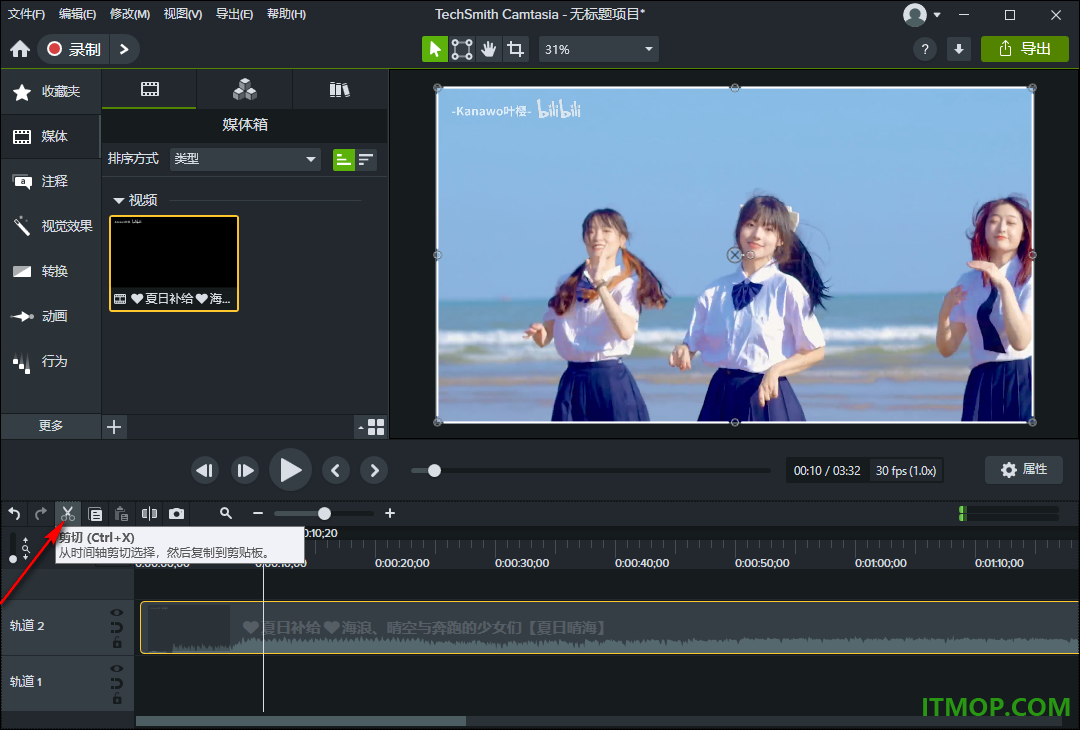The width and height of the screenshot is (1080, 730).
Task: Open the 编辑(E) menu
Action: click(x=77, y=14)
